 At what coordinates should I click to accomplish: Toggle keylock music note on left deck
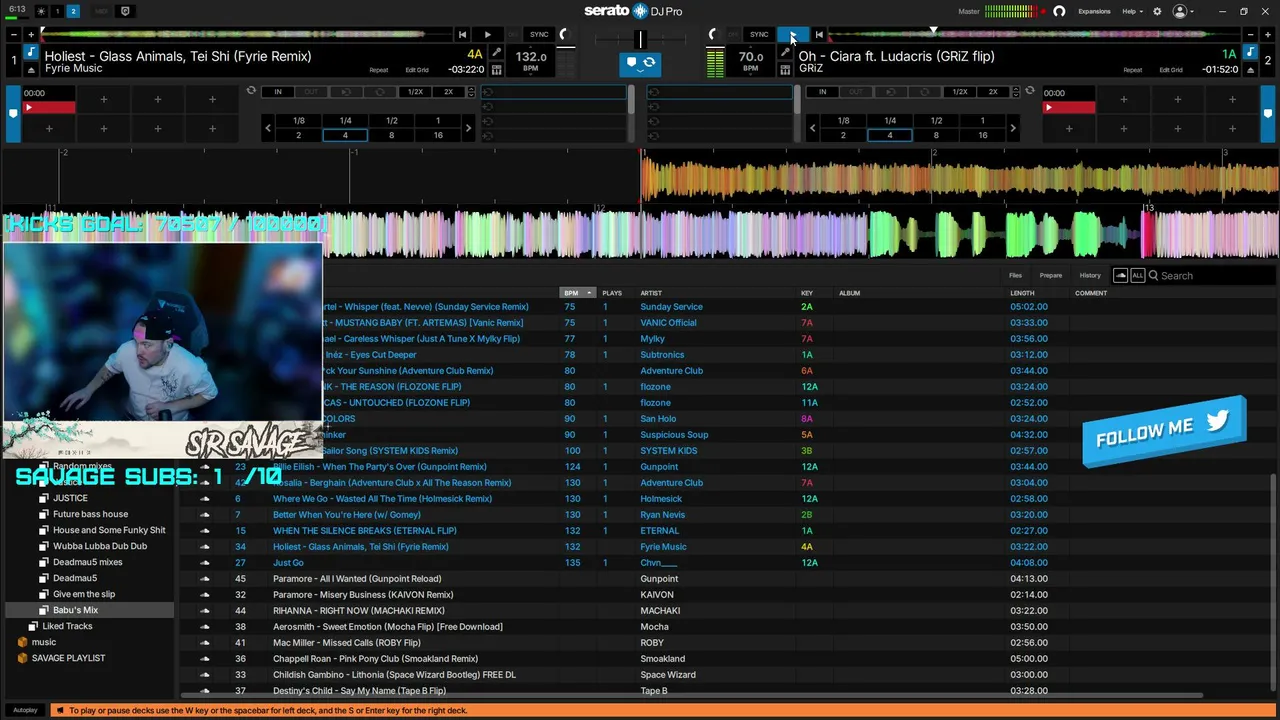coord(31,52)
